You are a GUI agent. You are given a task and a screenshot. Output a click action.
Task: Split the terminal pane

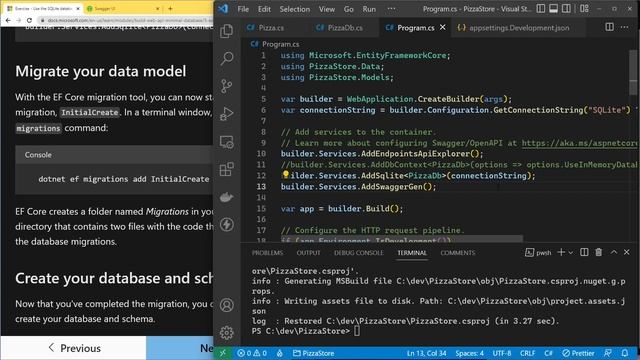pyautogui.click(x=584, y=252)
